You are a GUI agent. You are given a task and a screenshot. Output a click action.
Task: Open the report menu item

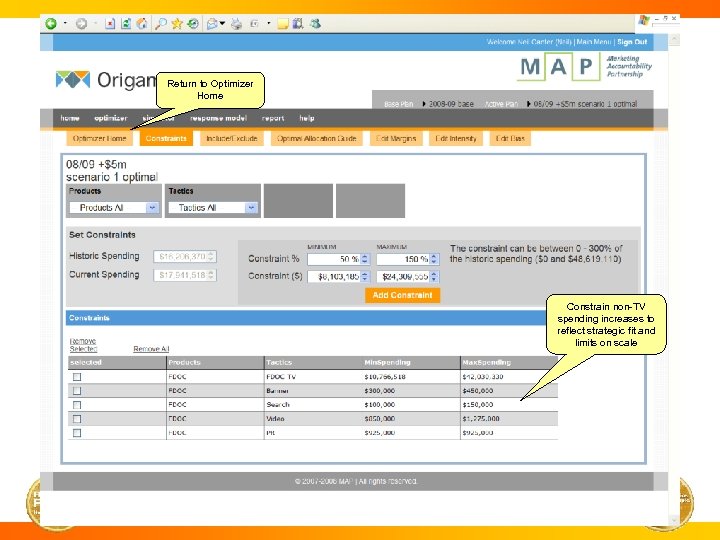273,118
